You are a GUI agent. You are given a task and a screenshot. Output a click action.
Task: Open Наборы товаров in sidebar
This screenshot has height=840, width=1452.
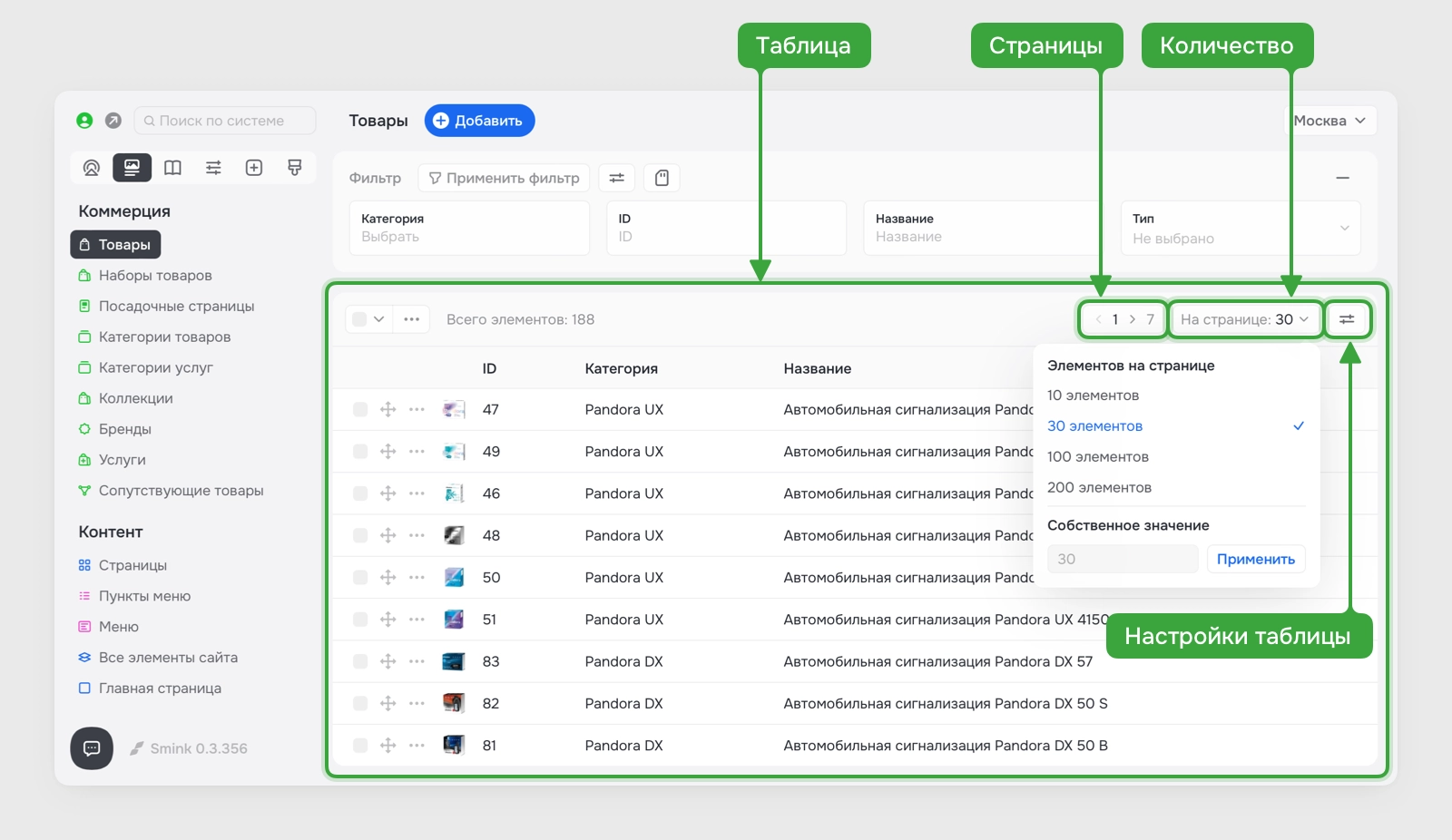click(x=155, y=276)
